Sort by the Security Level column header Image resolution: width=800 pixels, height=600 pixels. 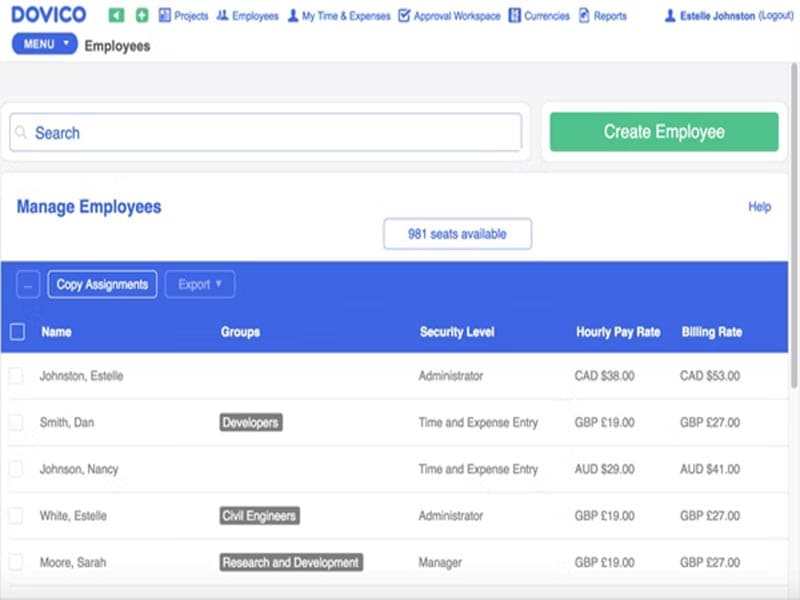coord(456,332)
